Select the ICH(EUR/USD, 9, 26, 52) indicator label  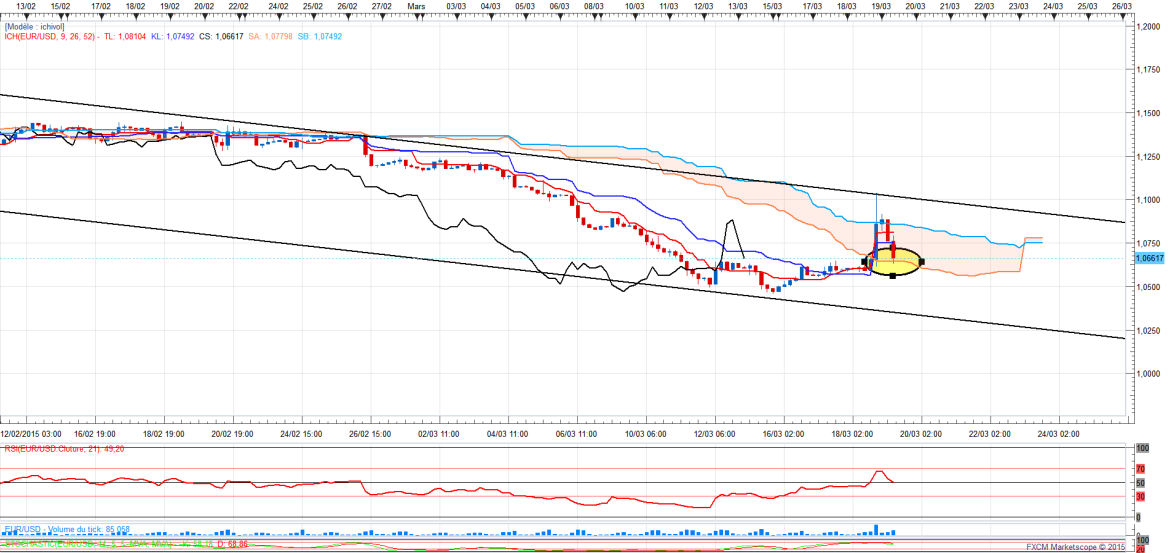tap(49, 36)
